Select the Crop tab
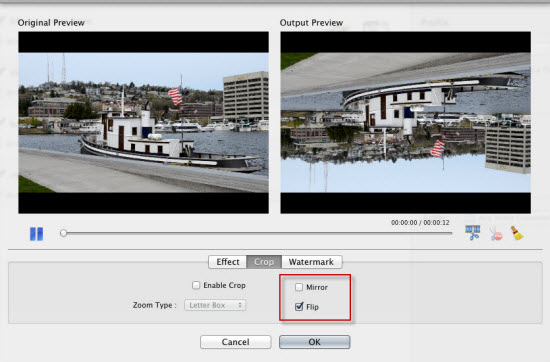Viewport: 550px width, 362px height. point(264,262)
